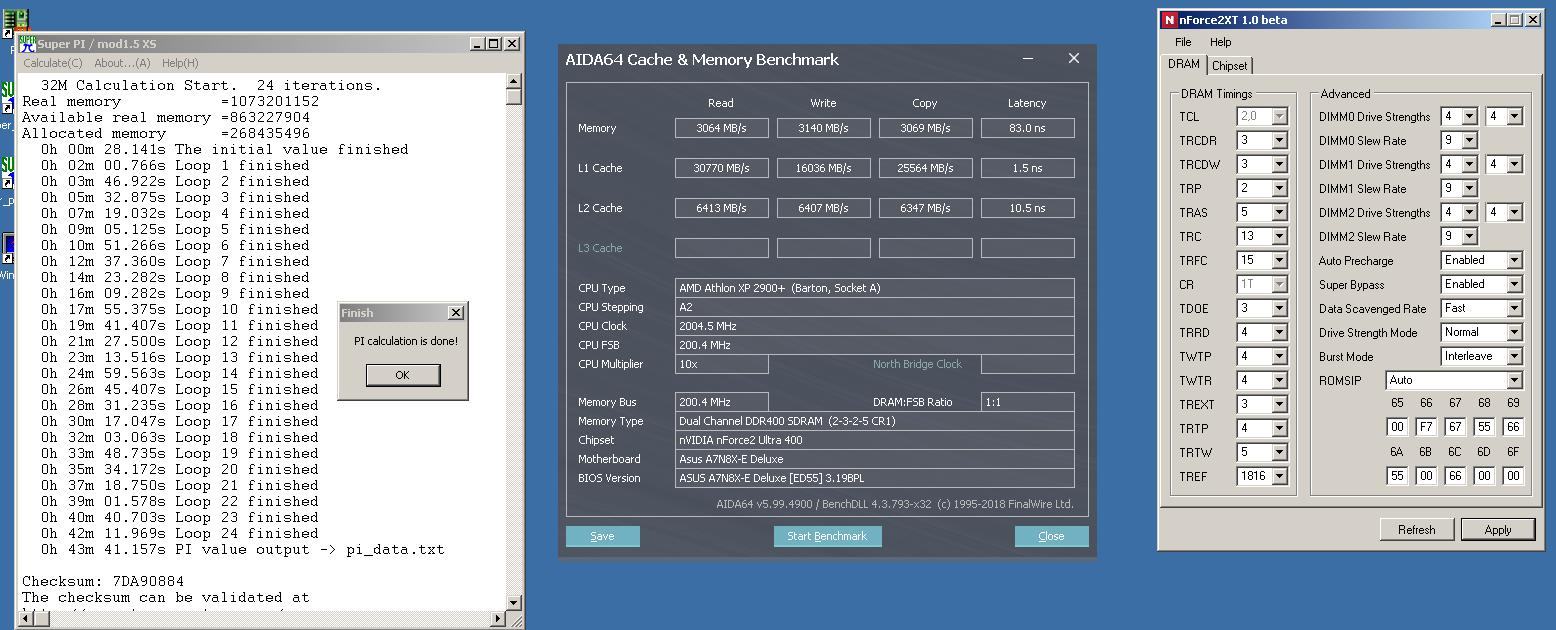
Task: Click ROMSIP field 6A containing 55
Action: [1397, 476]
